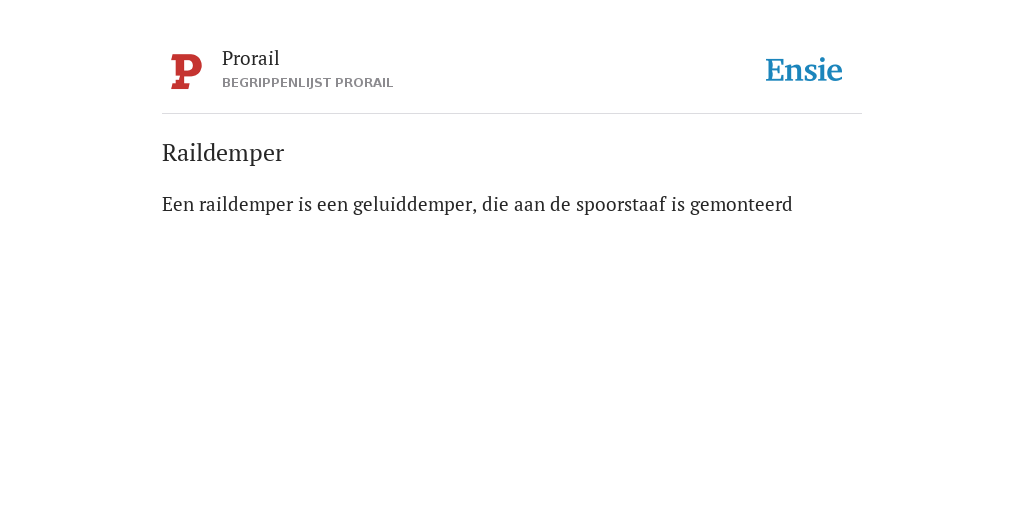Viewport: 1024px width, 512px height.
Task: Click the word 'Een' starting the definition
Action: click(x=178, y=204)
